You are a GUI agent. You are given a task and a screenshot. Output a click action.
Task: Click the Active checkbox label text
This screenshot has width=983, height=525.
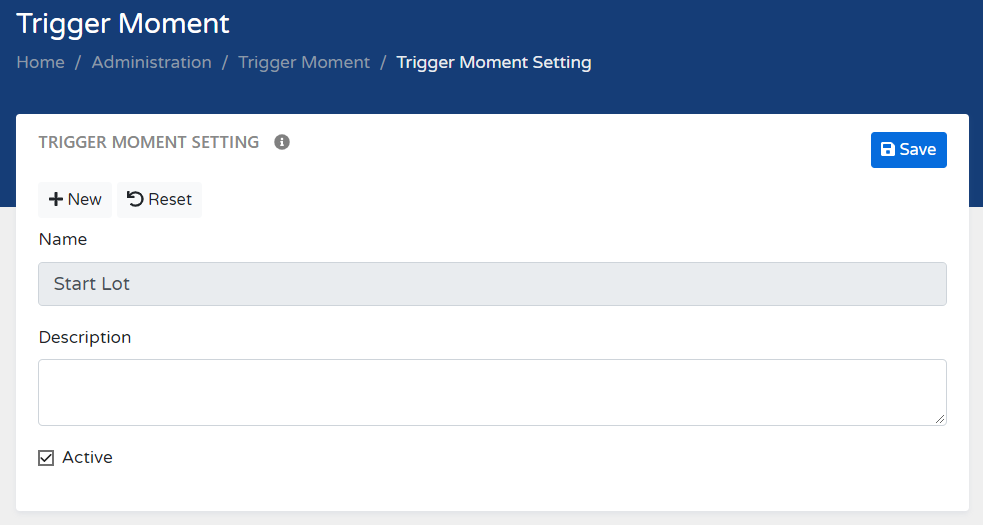[x=87, y=458]
